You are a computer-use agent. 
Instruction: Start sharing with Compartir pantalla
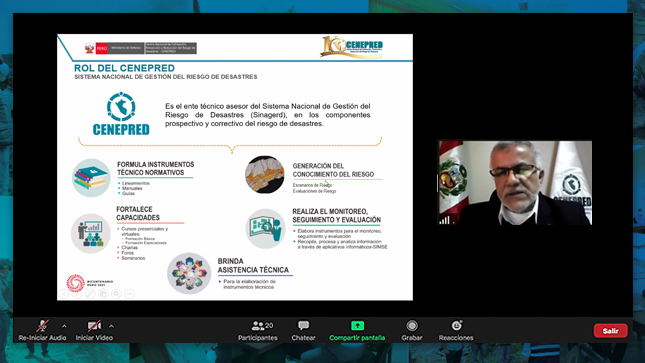(x=357, y=331)
